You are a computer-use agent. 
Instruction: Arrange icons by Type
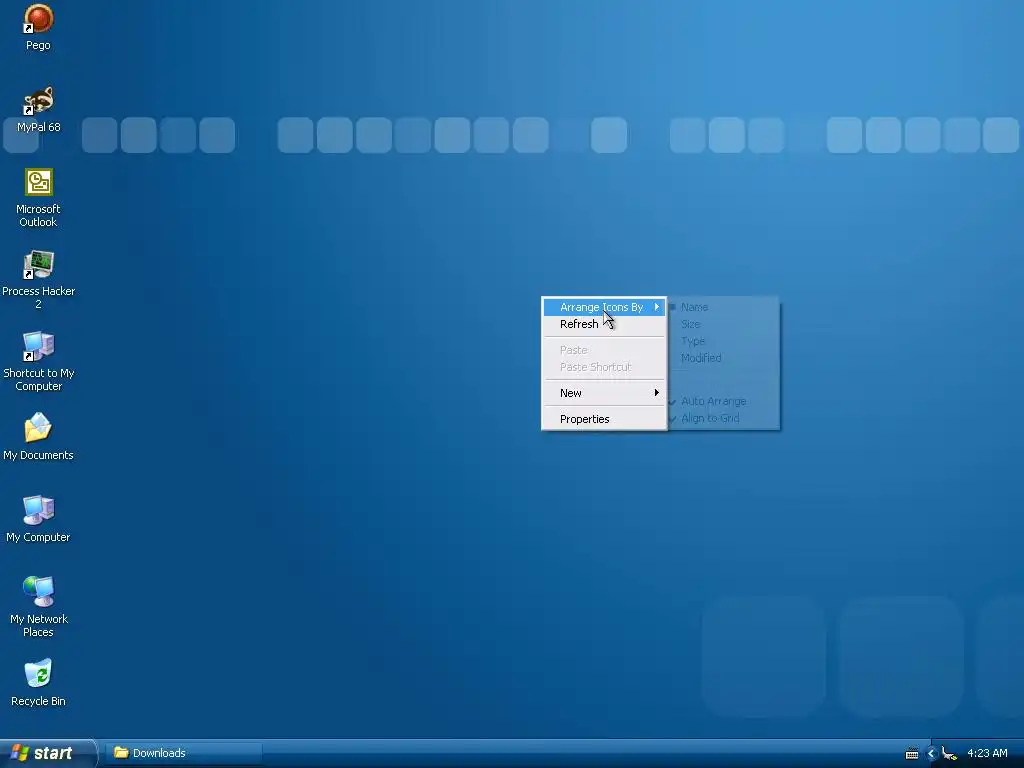click(x=724, y=341)
